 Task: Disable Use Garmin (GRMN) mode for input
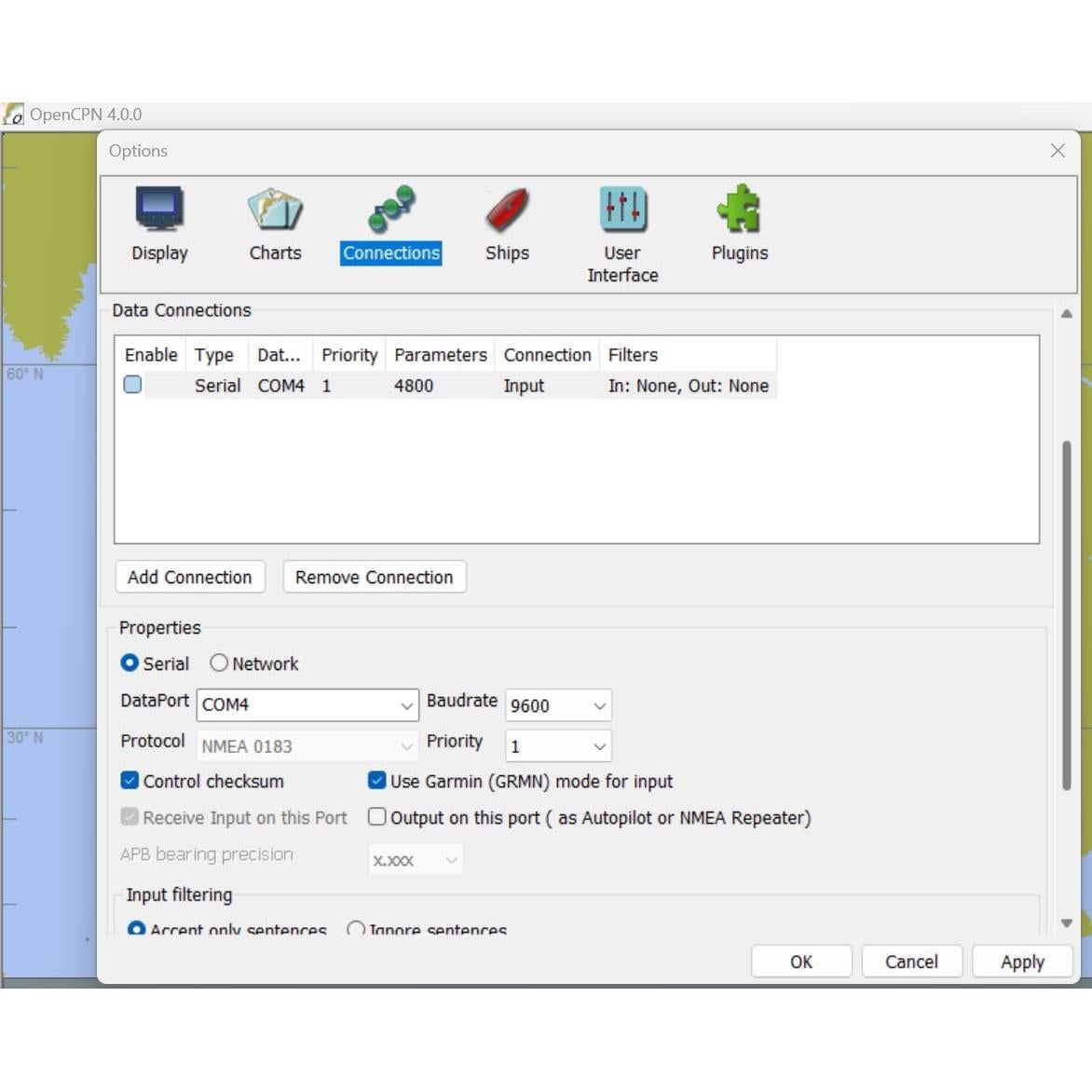pos(377,781)
